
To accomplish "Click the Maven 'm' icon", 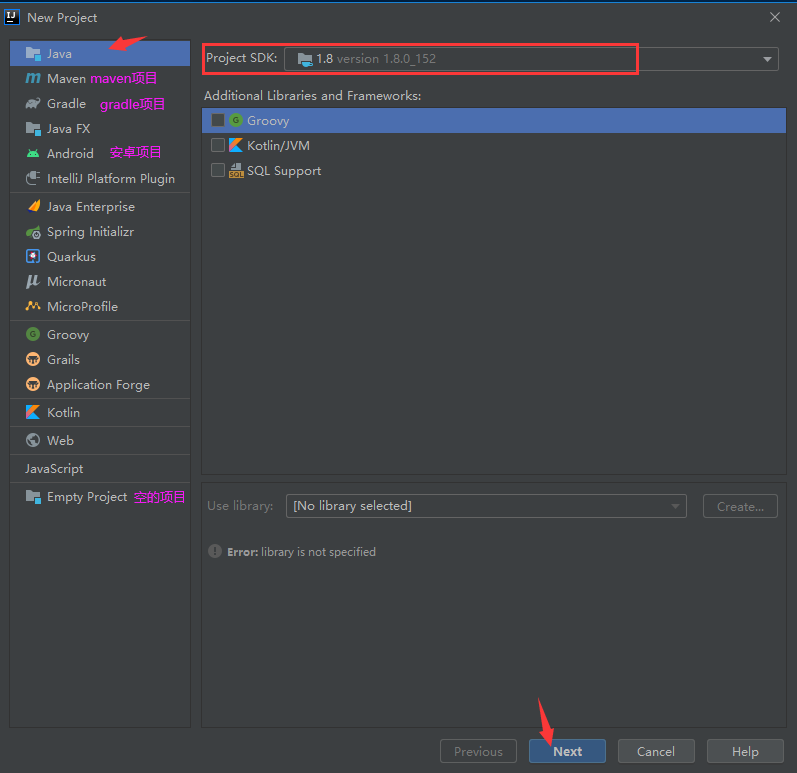I will [x=33, y=78].
